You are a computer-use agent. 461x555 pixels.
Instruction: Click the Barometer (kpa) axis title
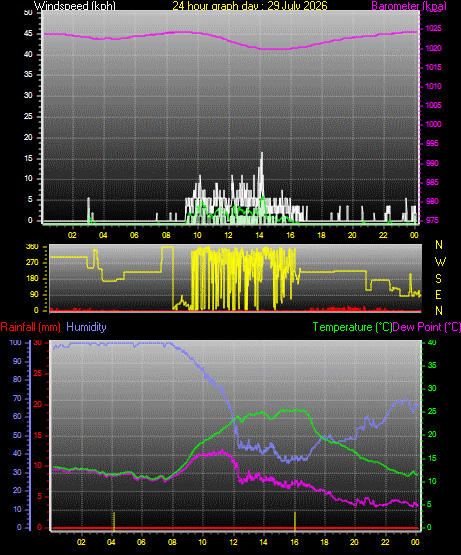point(409,6)
